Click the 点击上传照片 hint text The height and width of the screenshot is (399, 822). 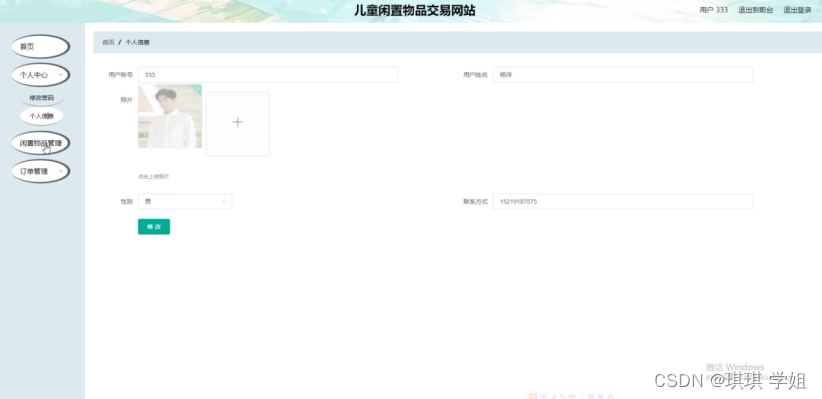point(154,177)
